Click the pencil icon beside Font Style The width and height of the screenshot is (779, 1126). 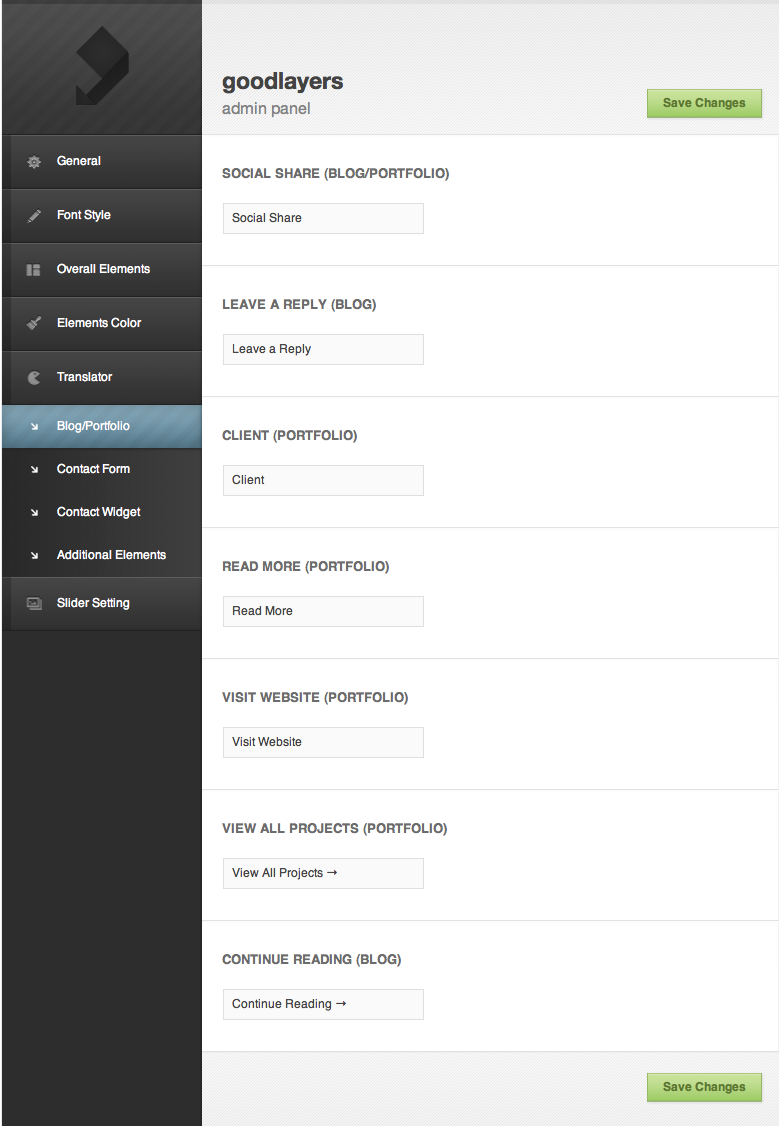[34, 216]
